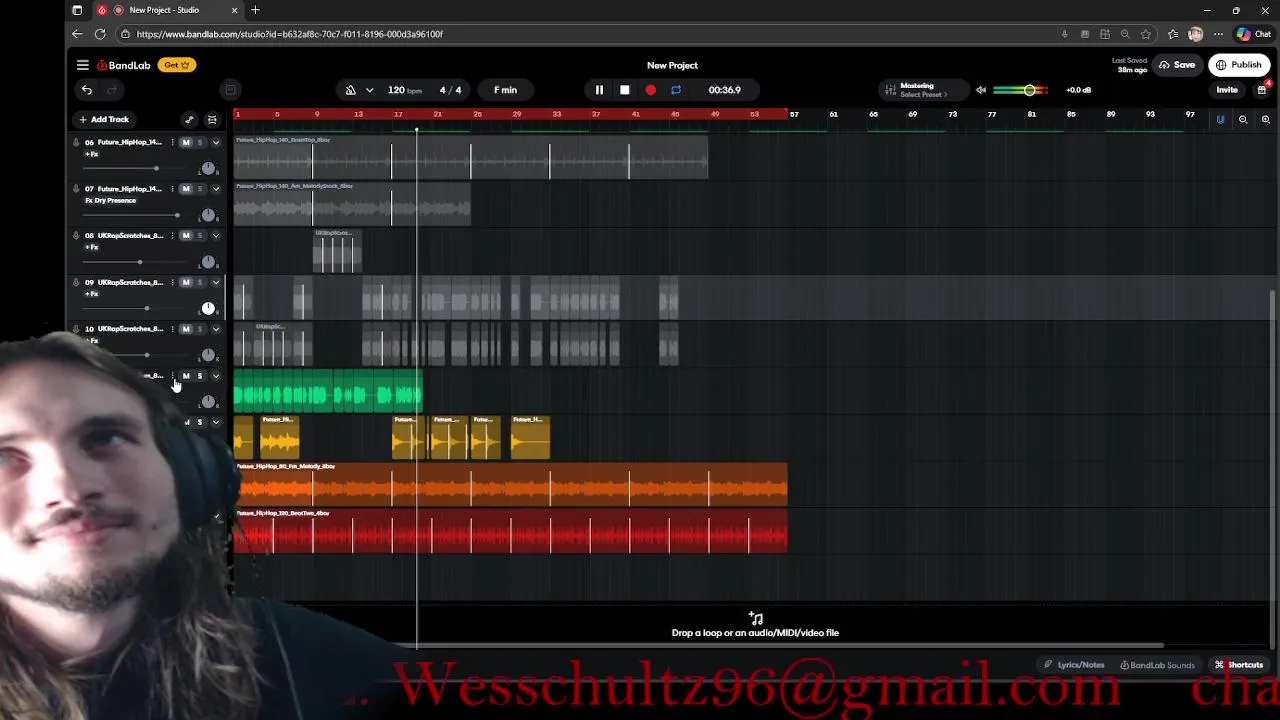
Task: Adjust track 06 pan knob
Action: [x=208, y=168]
